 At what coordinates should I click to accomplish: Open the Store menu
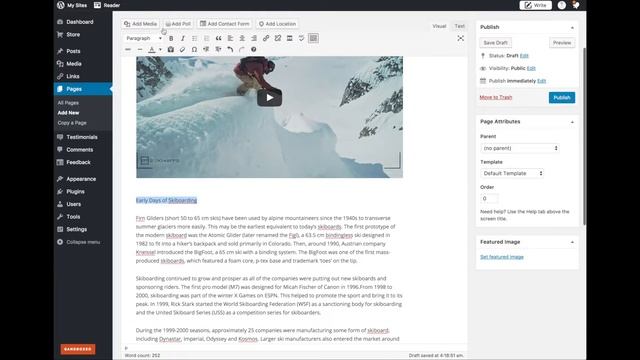tap(73, 35)
